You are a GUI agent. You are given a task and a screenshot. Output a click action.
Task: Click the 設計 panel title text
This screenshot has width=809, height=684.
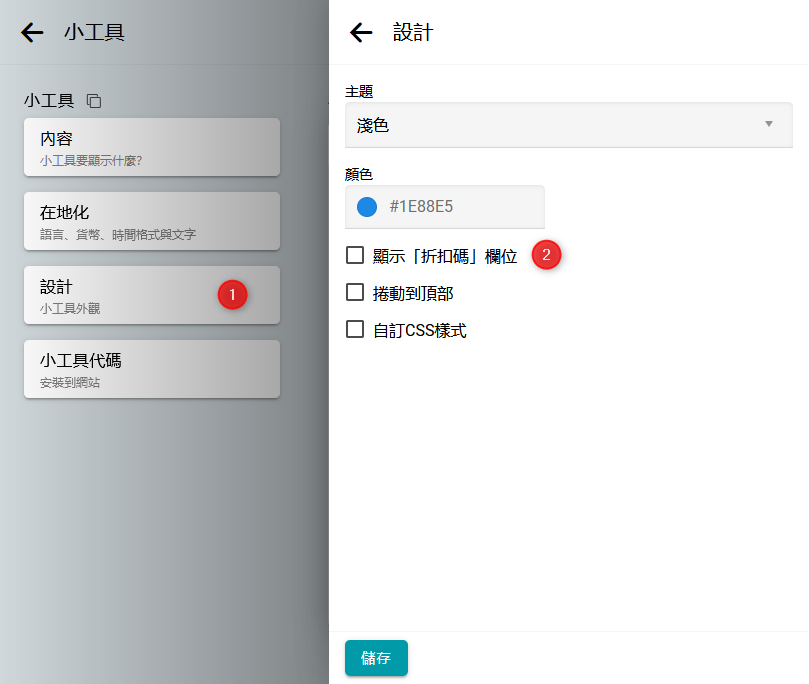point(413,33)
